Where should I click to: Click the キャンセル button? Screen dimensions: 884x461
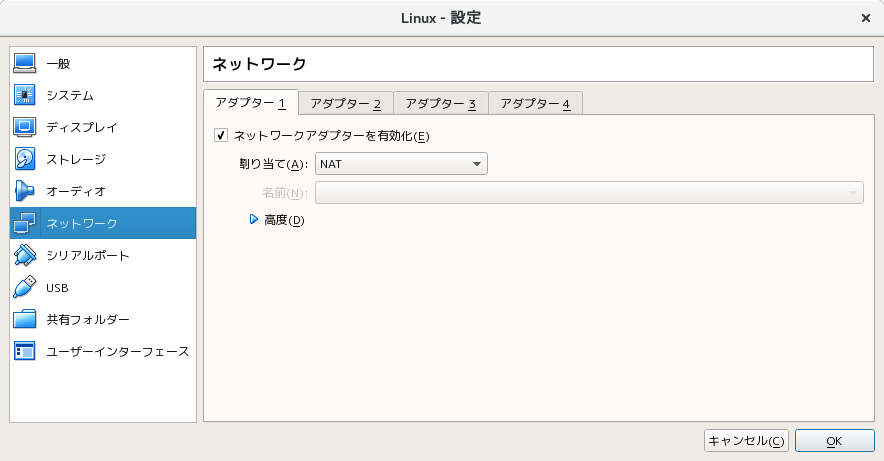(x=746, y=441)
